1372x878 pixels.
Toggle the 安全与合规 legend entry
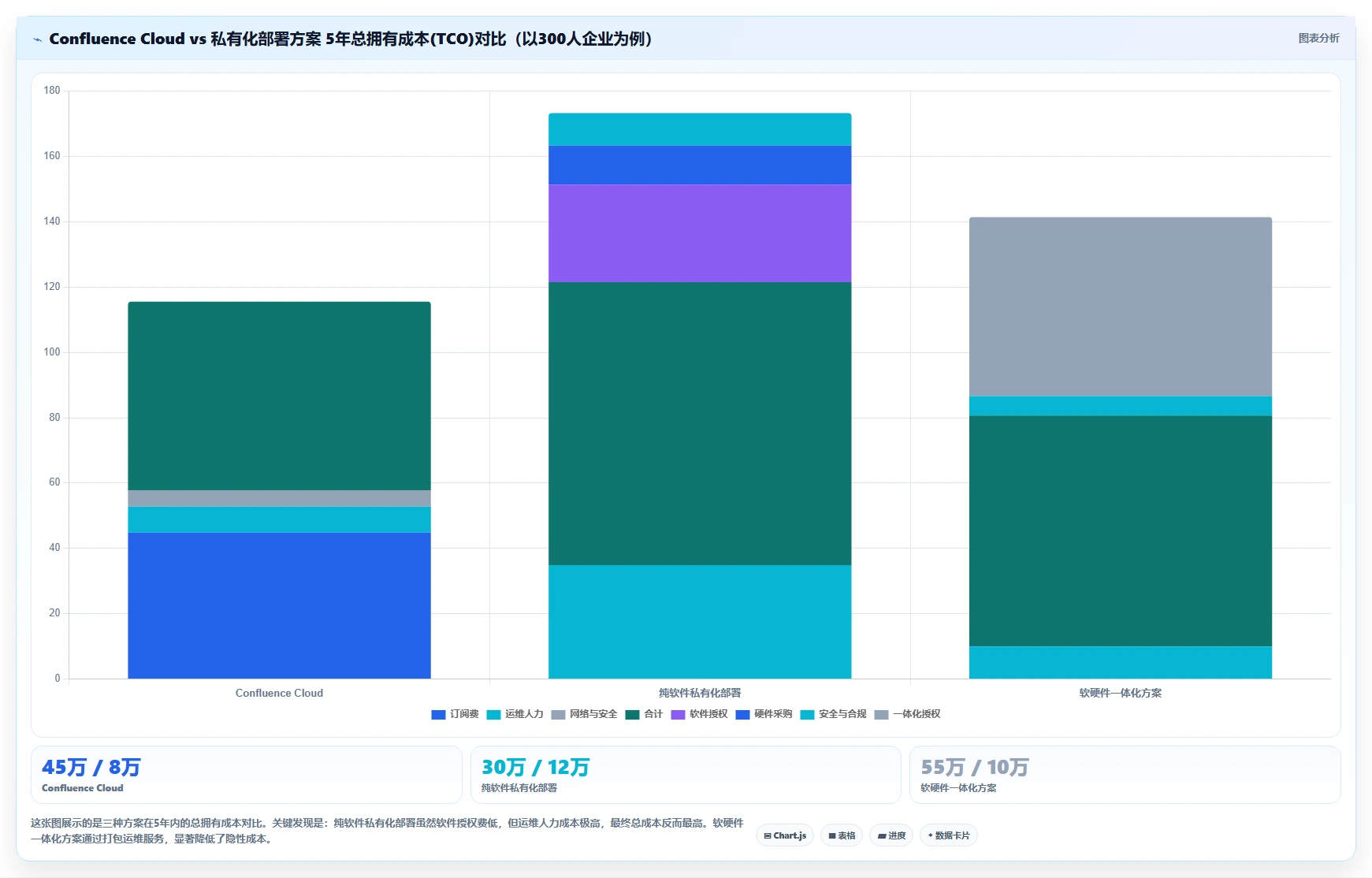833,714
